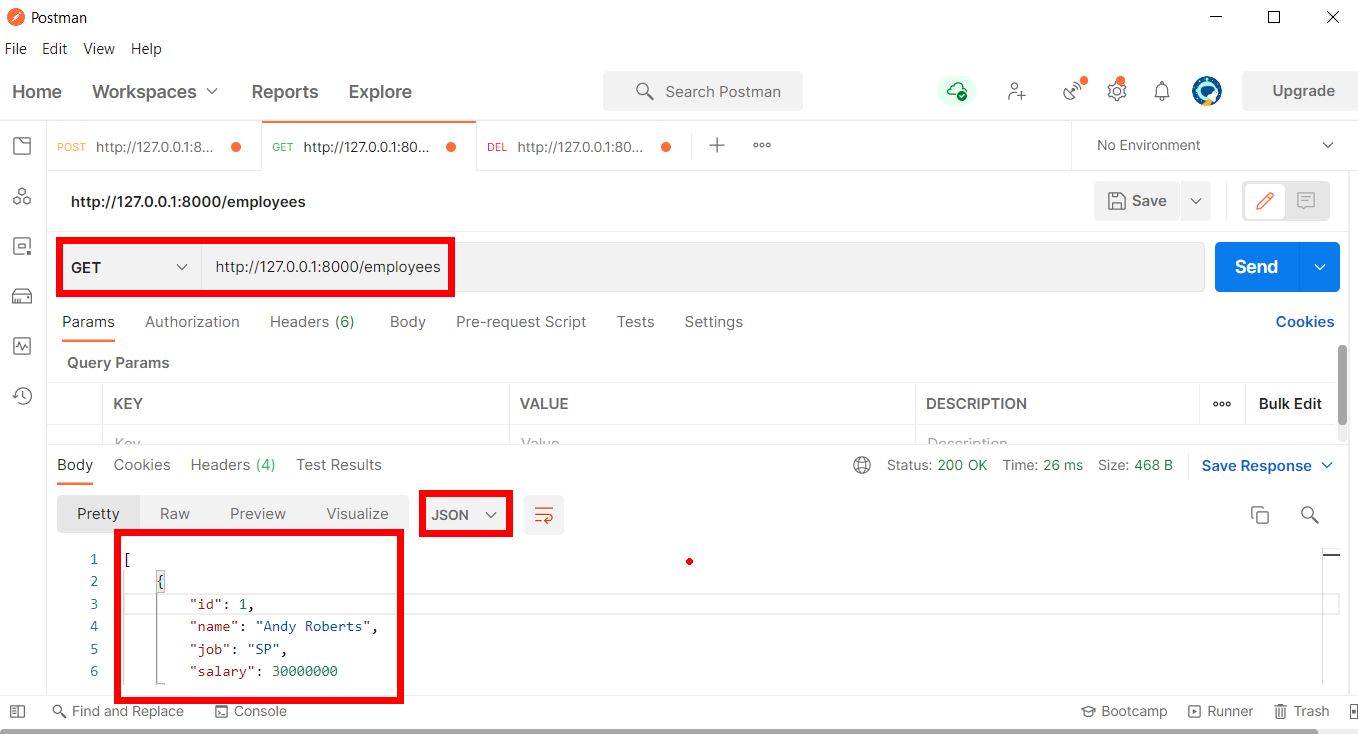Open the user avatar menu
Viewport: 1358px width, 734px height.
point(1207,91)
